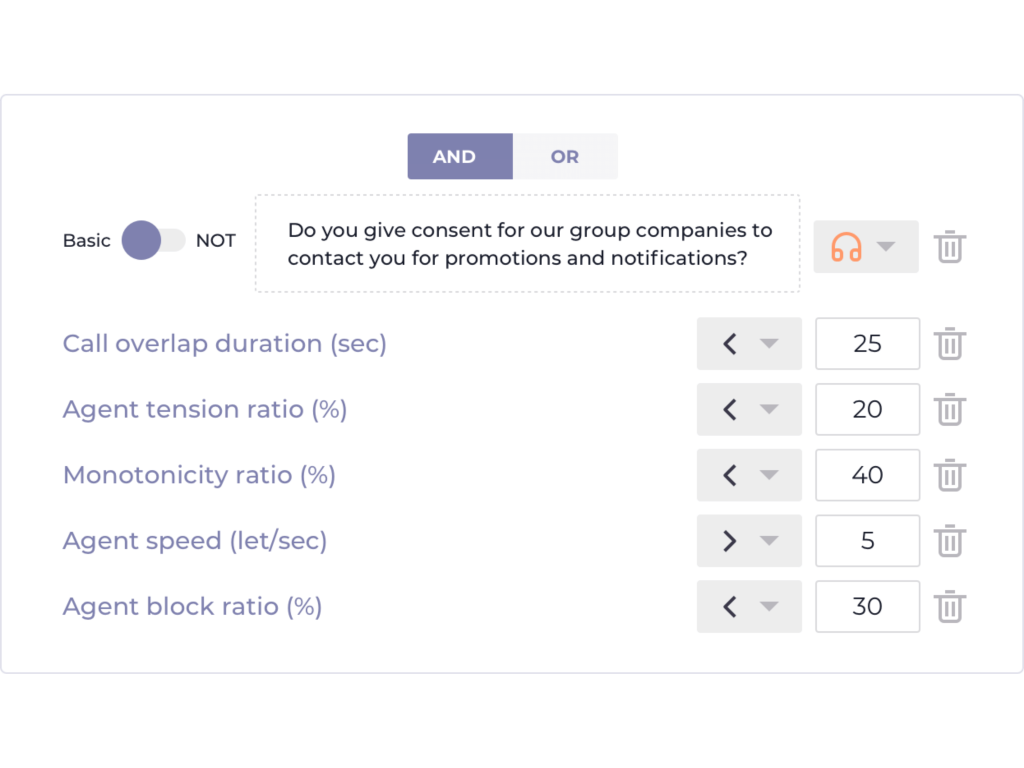Delete the consent question condition row

tap(949, 246)
